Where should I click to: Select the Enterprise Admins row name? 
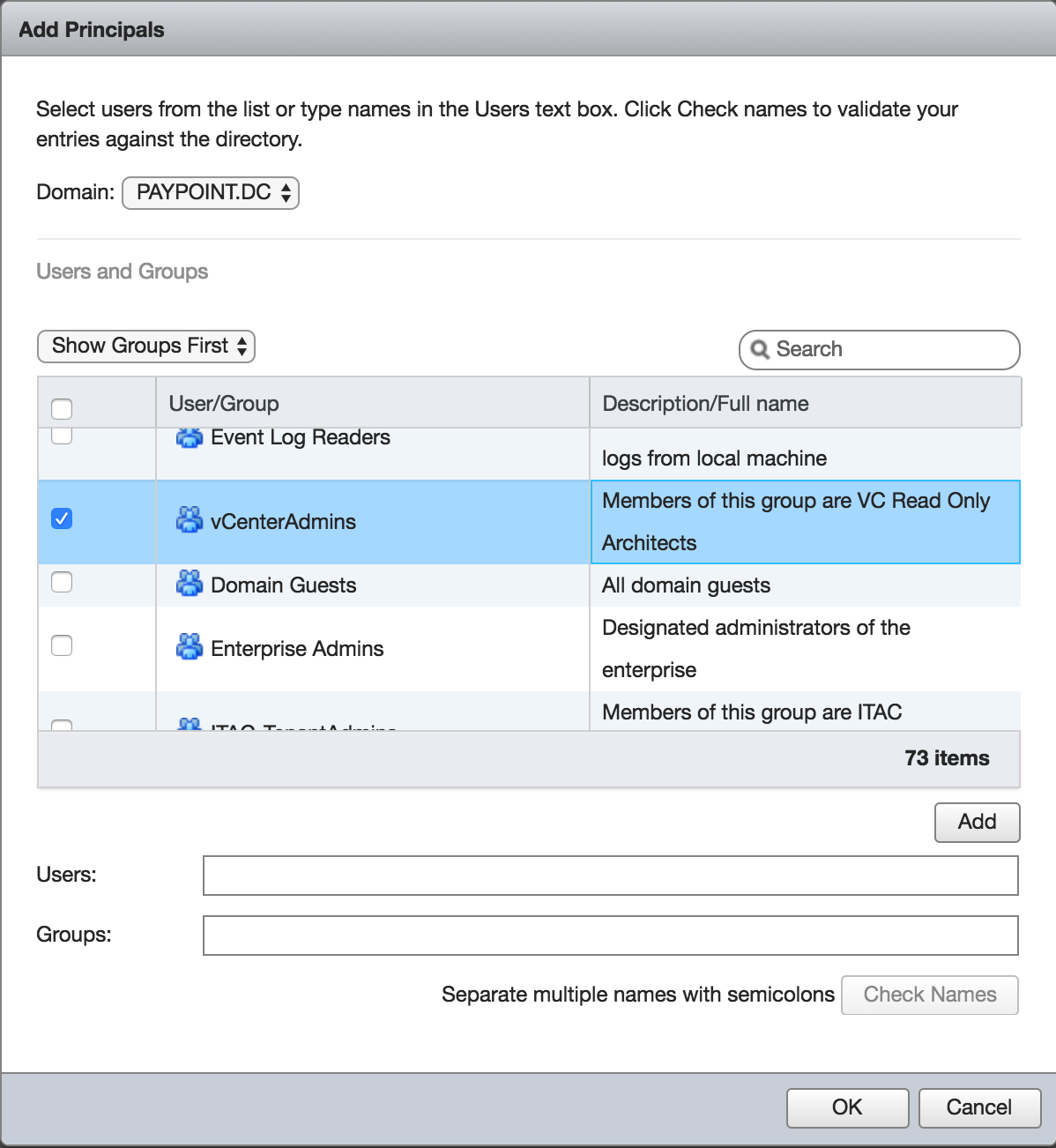[x=297, y=649]
